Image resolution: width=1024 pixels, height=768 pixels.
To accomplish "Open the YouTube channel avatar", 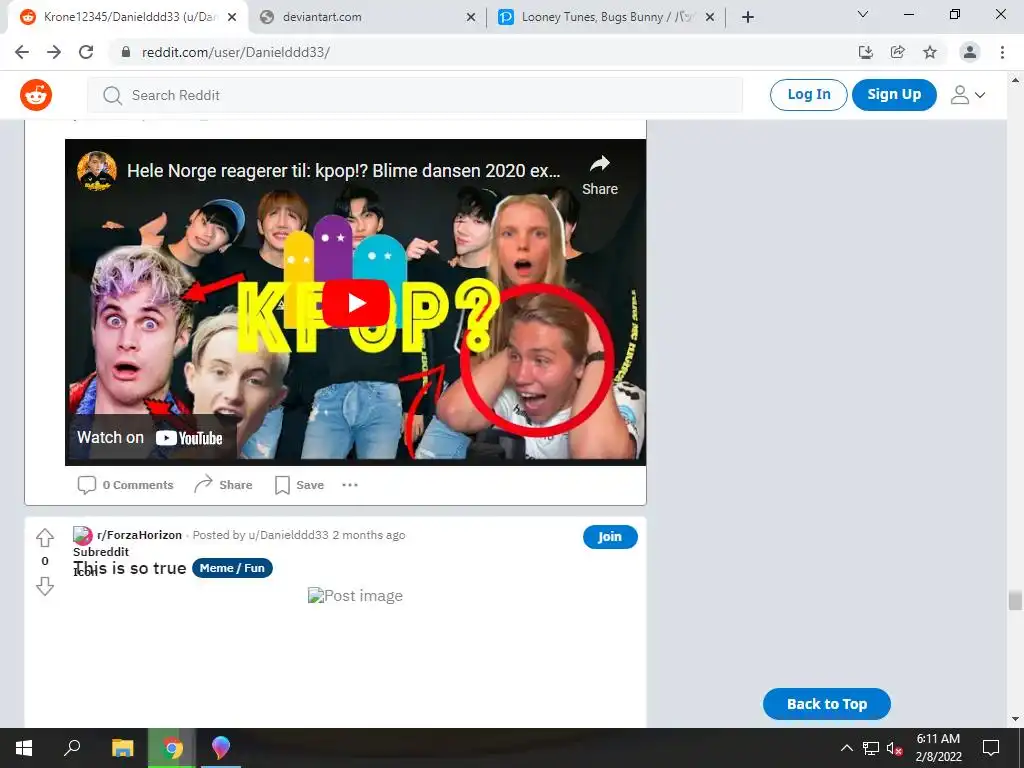I will click(97, 171).
